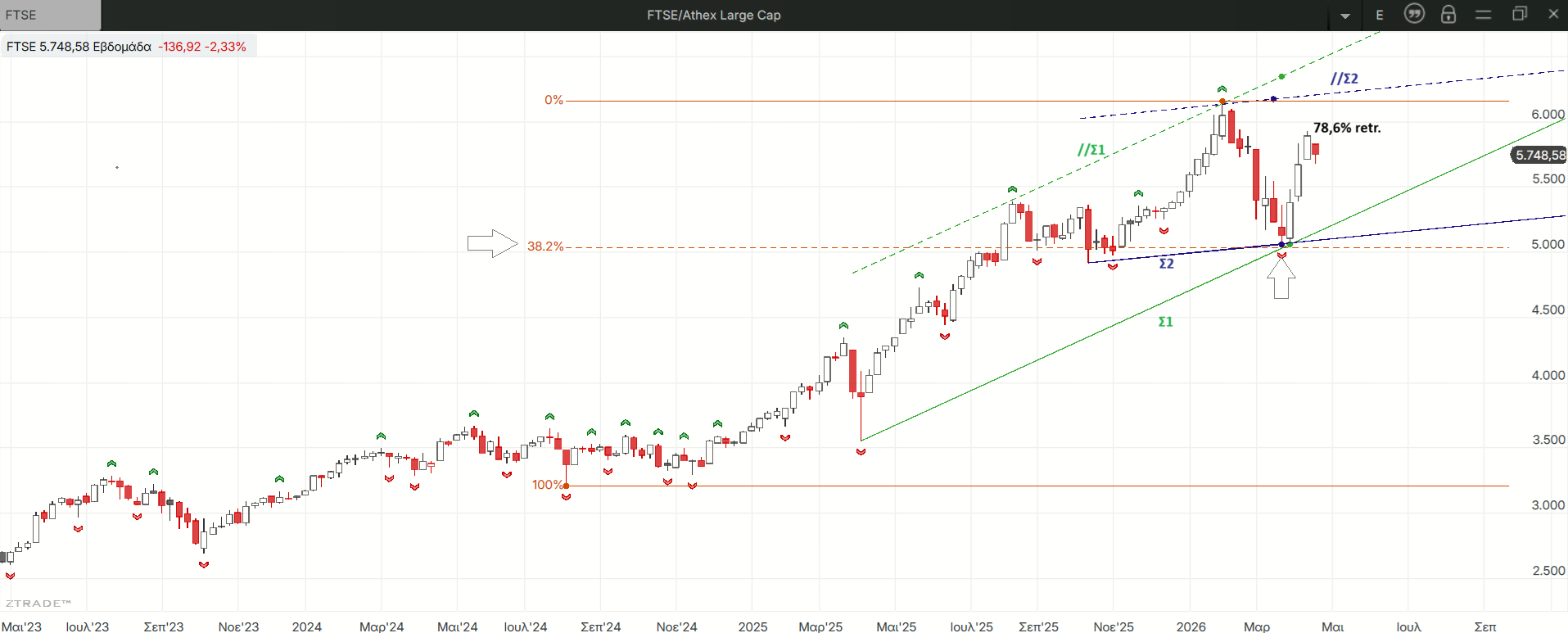
Task: Click the hollow right-pointing arrow near 38.2%
Action: [492, 243]
